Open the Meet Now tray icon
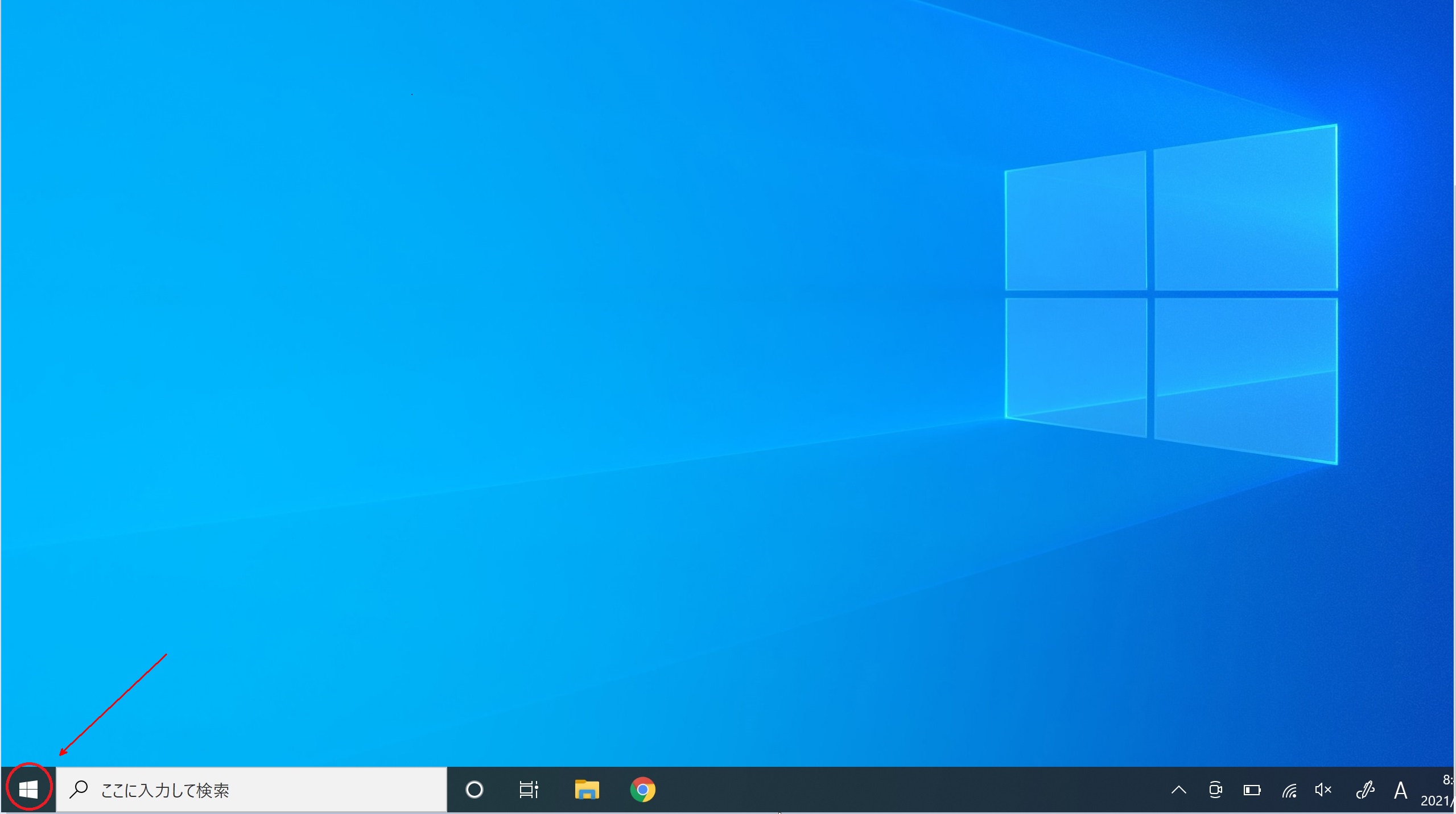The image size is (1456, 814). [x=1215, y=790]
